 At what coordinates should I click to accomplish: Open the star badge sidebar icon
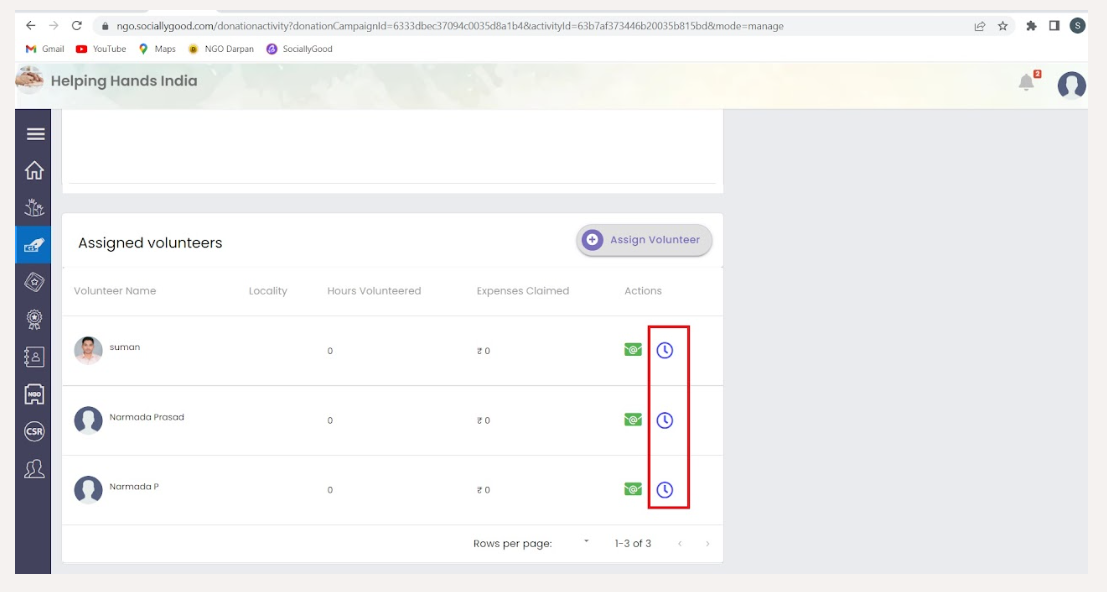coord(34,282)
